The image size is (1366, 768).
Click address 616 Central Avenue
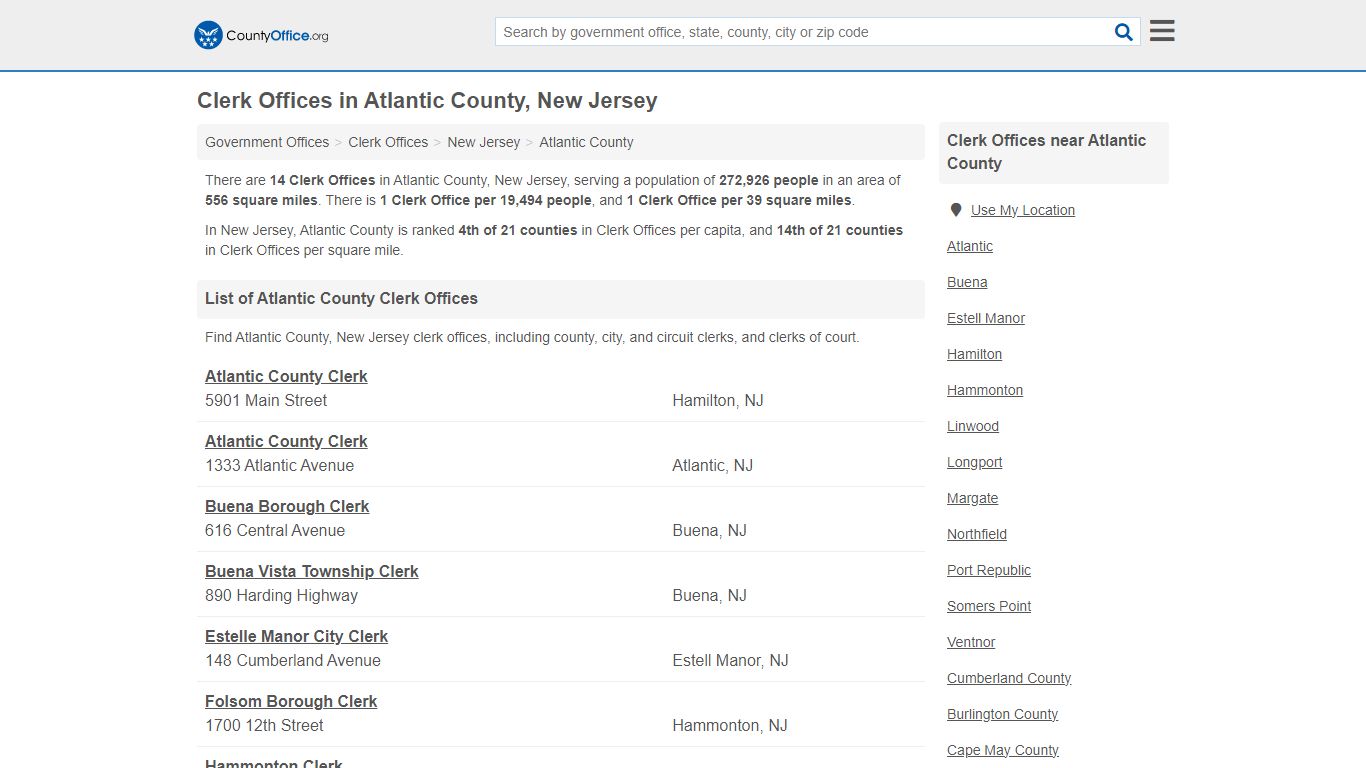point(275,530)
